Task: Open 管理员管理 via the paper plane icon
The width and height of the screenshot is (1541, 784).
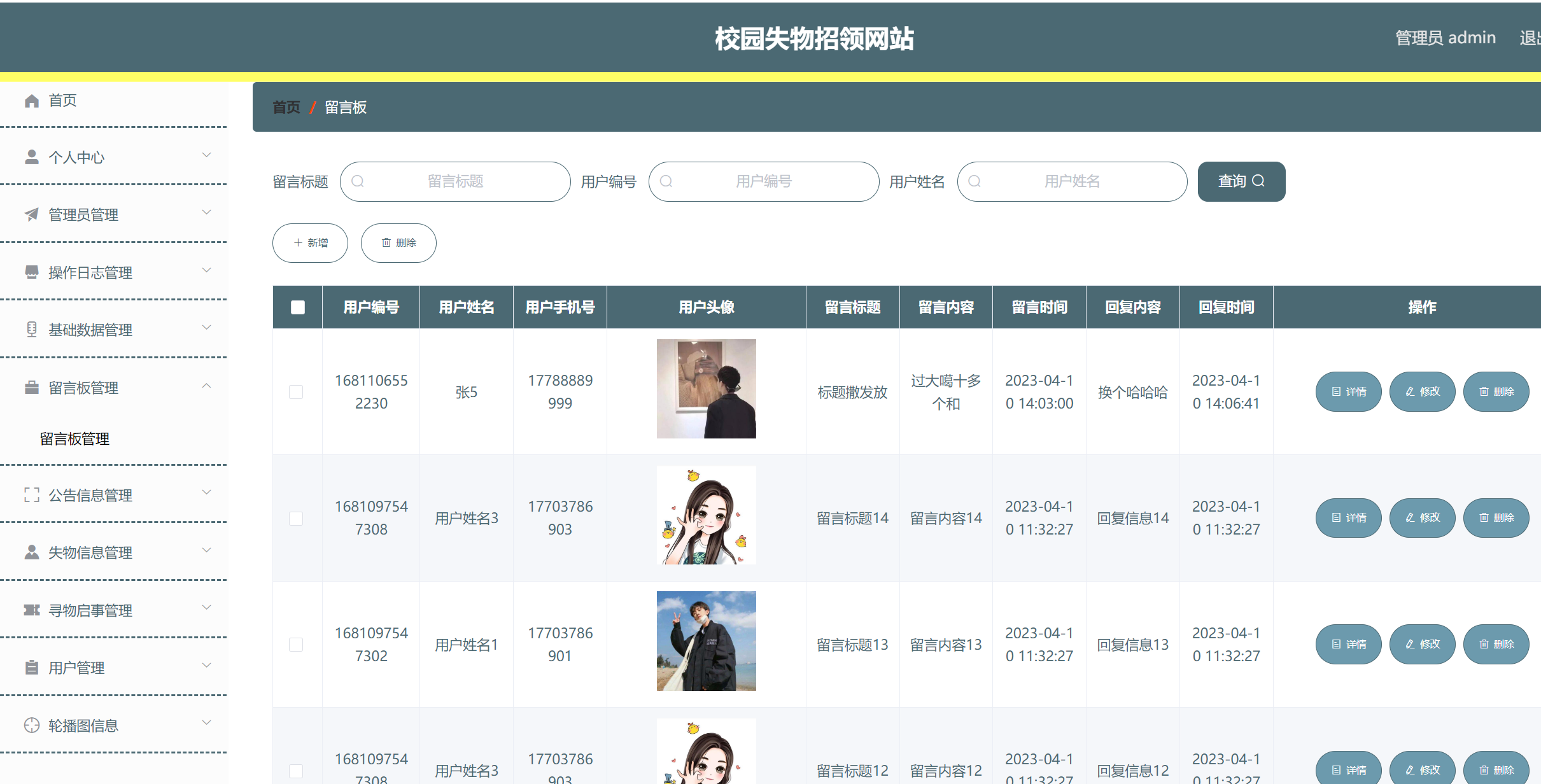Action: 31,214
